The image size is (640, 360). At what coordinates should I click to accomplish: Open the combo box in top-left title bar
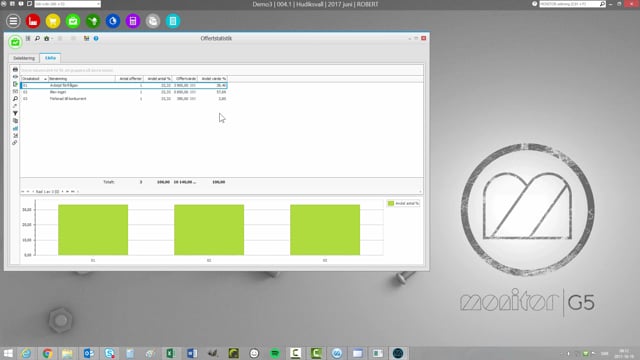point(67,4)
